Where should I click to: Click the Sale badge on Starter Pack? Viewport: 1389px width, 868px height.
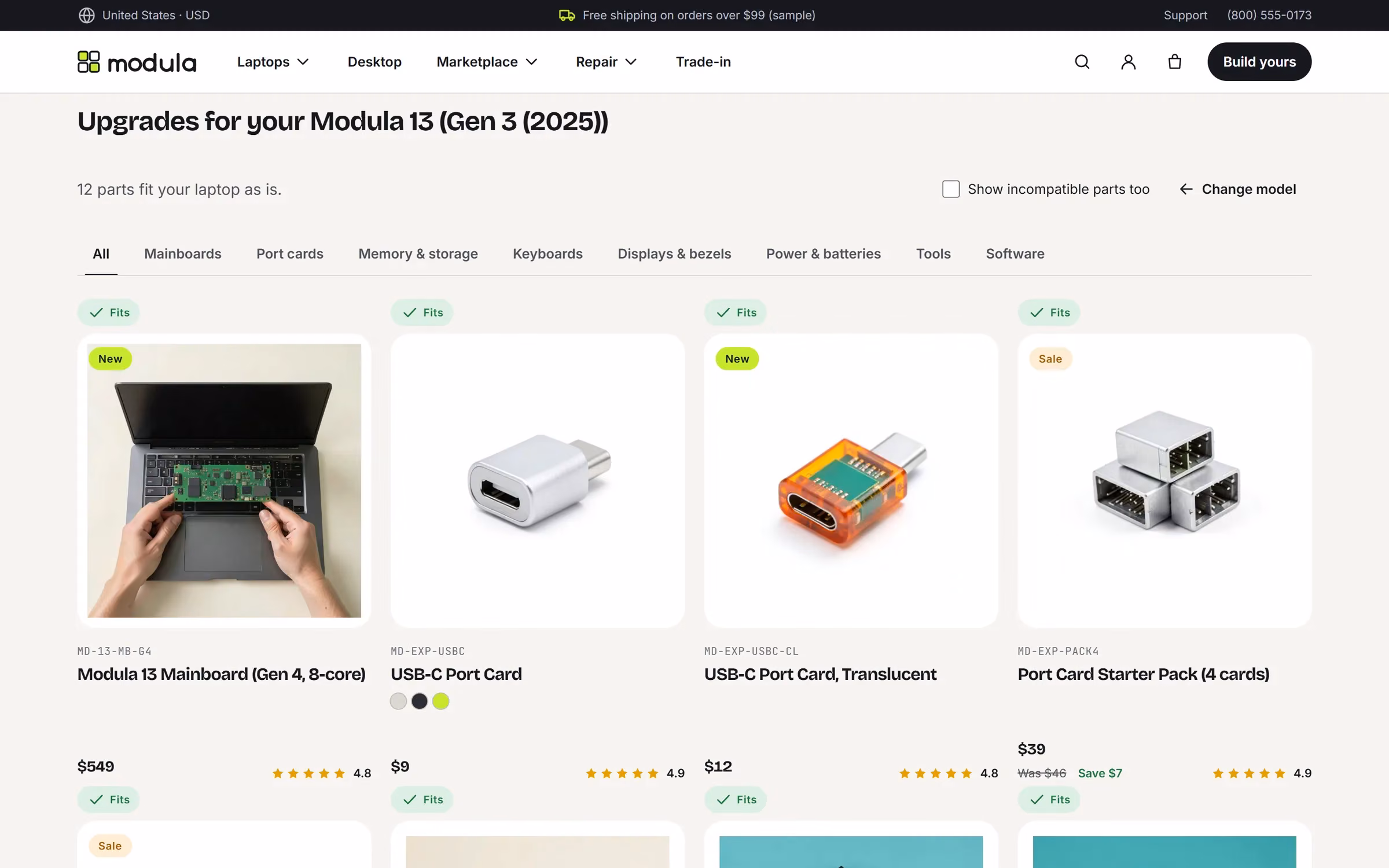[x=1050, y=359]
